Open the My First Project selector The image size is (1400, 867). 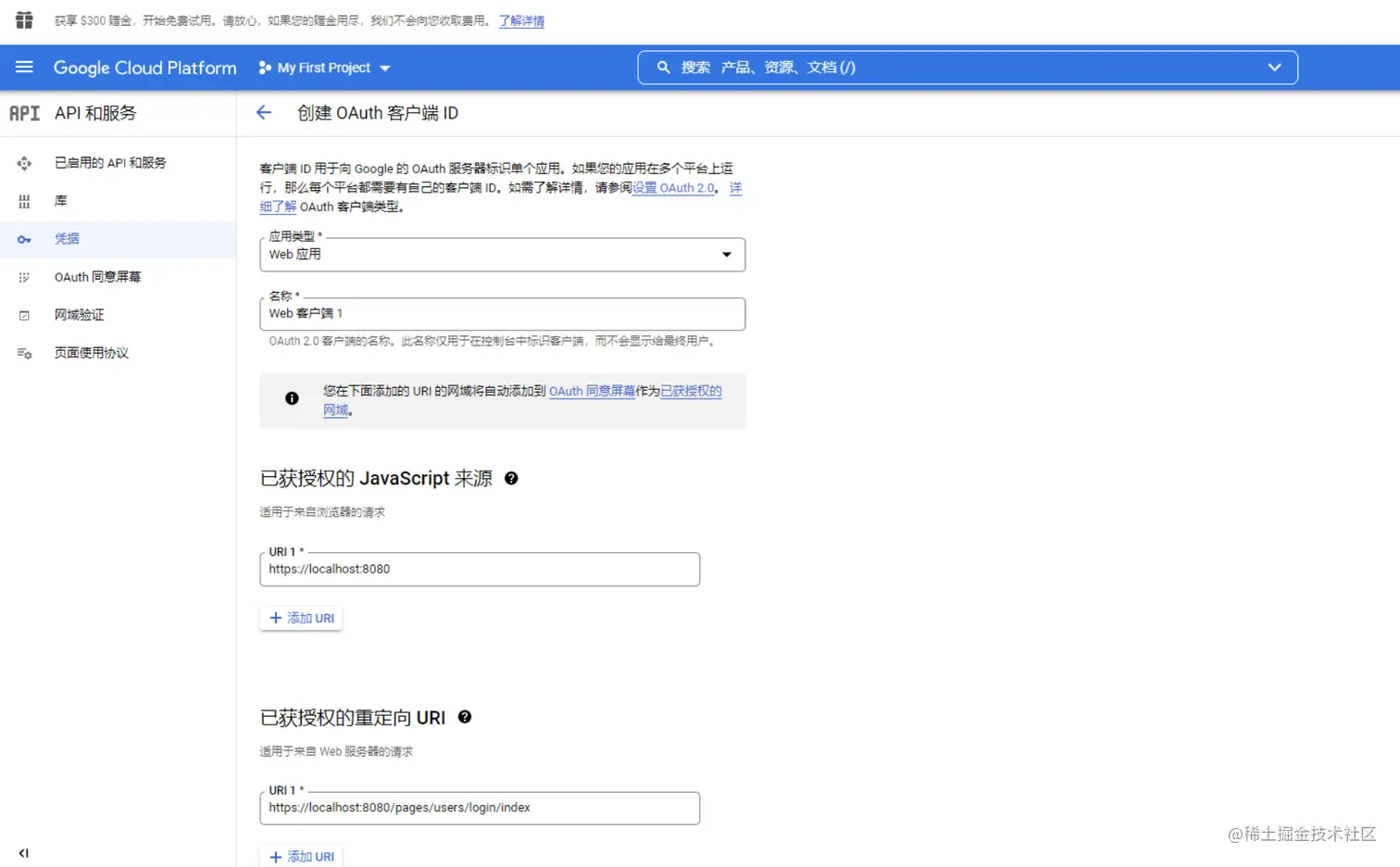click(x=324, y=68)
